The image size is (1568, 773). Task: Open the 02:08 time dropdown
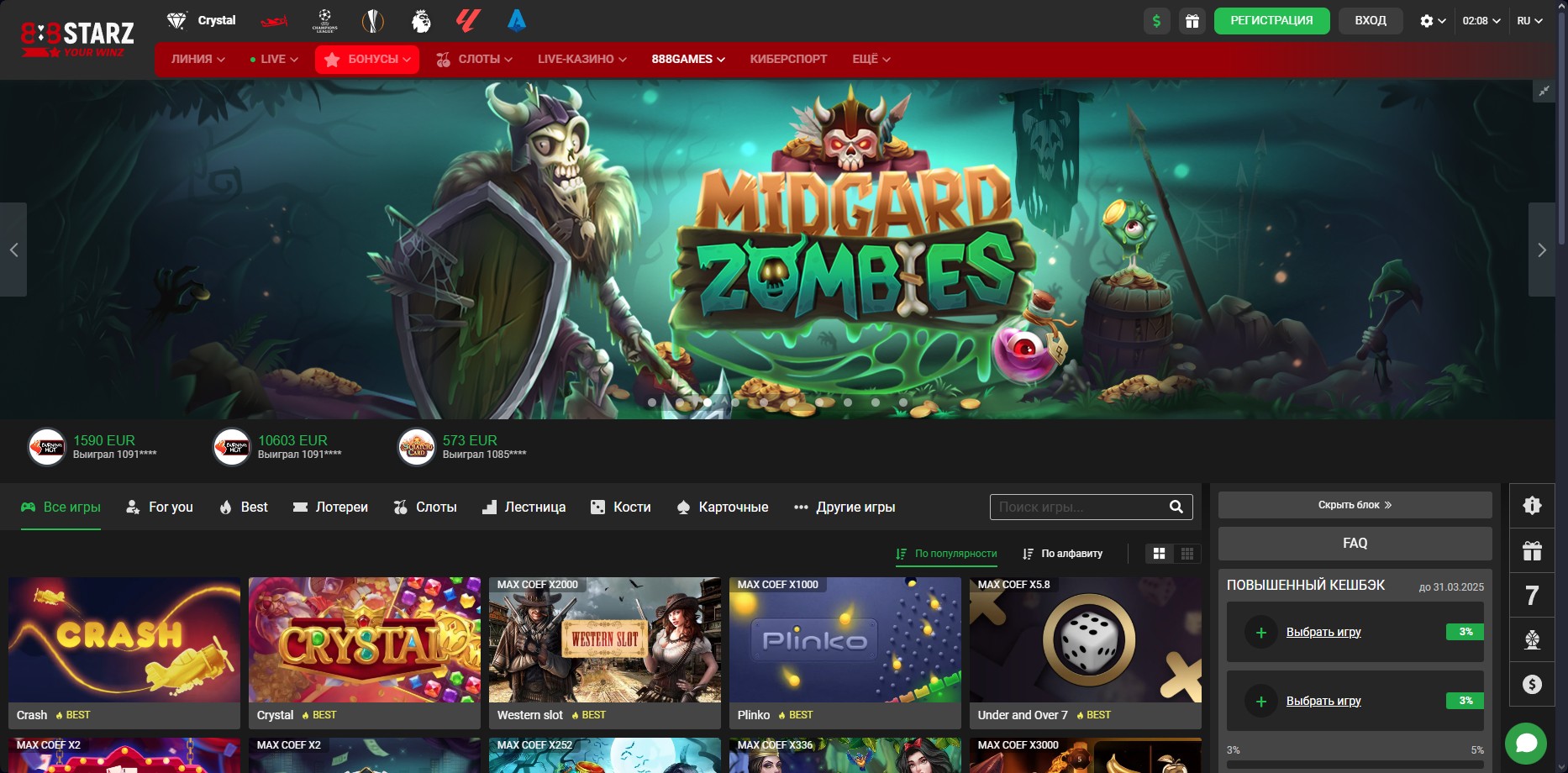pos(1481,21)
